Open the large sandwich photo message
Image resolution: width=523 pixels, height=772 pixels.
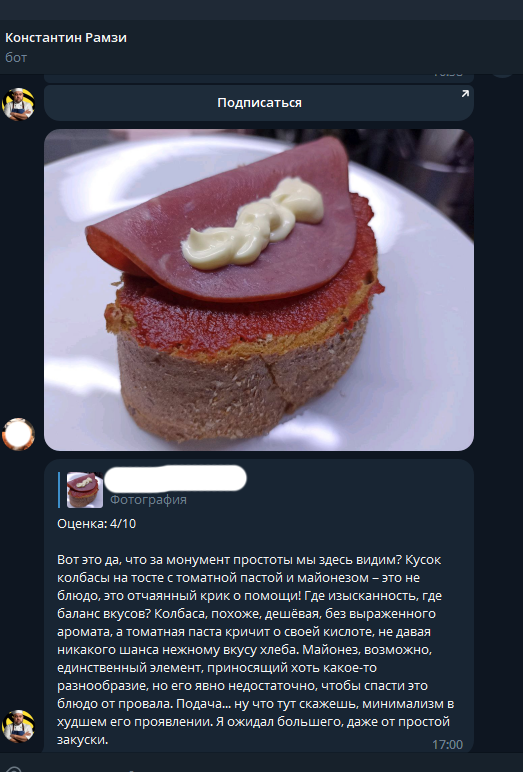click(x=259, y=290)
